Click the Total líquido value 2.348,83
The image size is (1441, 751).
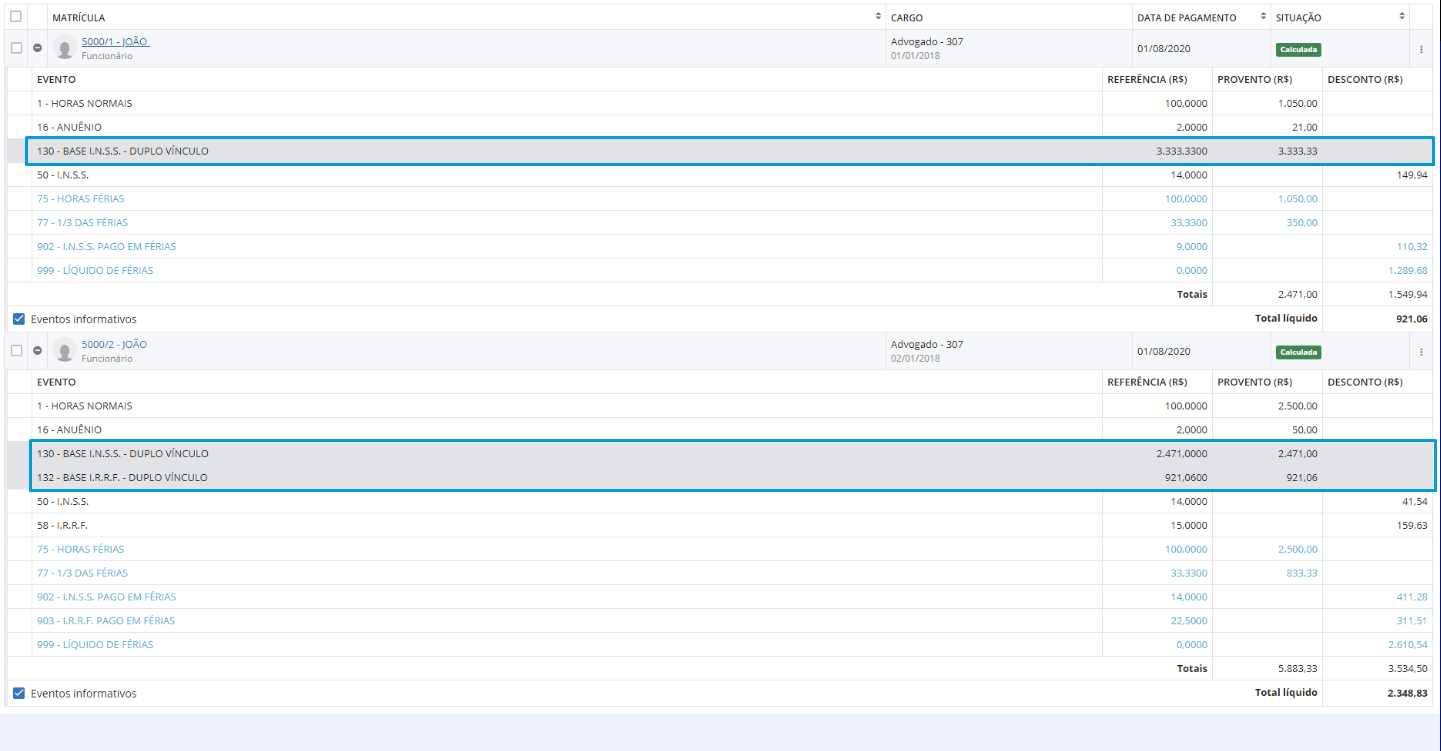[x=1407, y=693]
